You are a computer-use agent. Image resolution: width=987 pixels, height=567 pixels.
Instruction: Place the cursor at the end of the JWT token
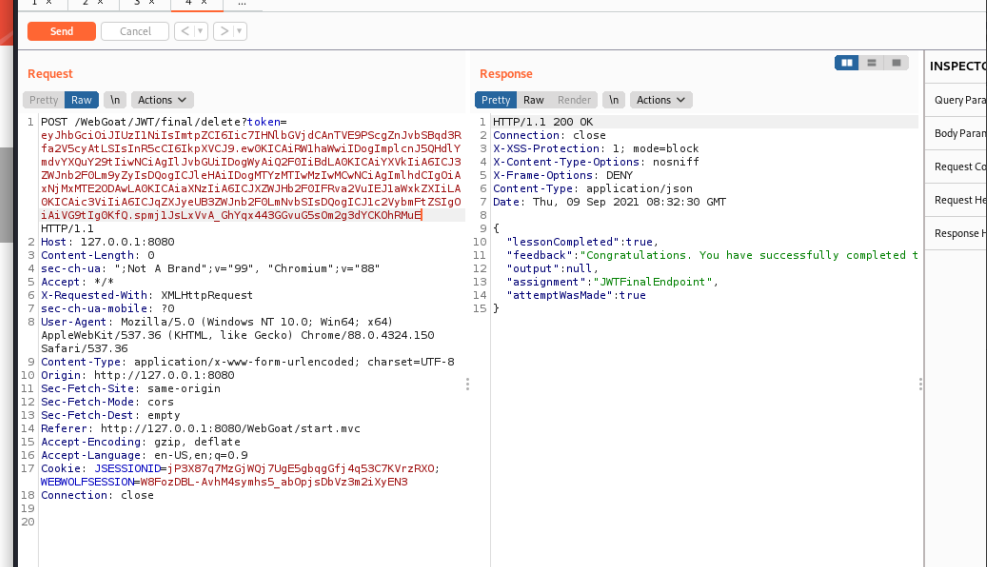[x=422, y=215]
